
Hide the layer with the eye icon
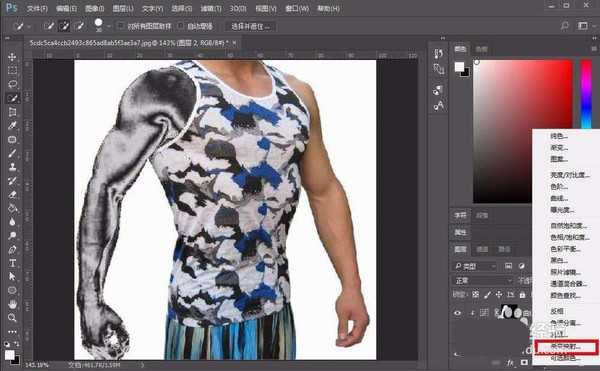click(458, 313)
